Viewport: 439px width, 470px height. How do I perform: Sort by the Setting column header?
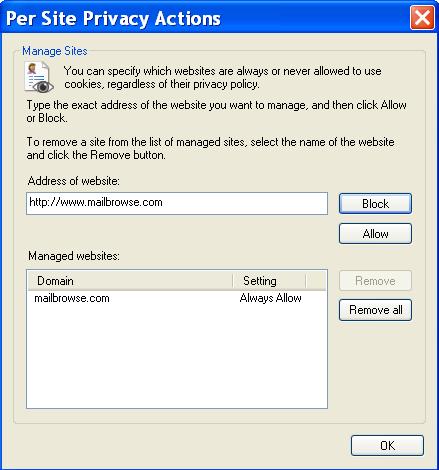click(269, 281)
